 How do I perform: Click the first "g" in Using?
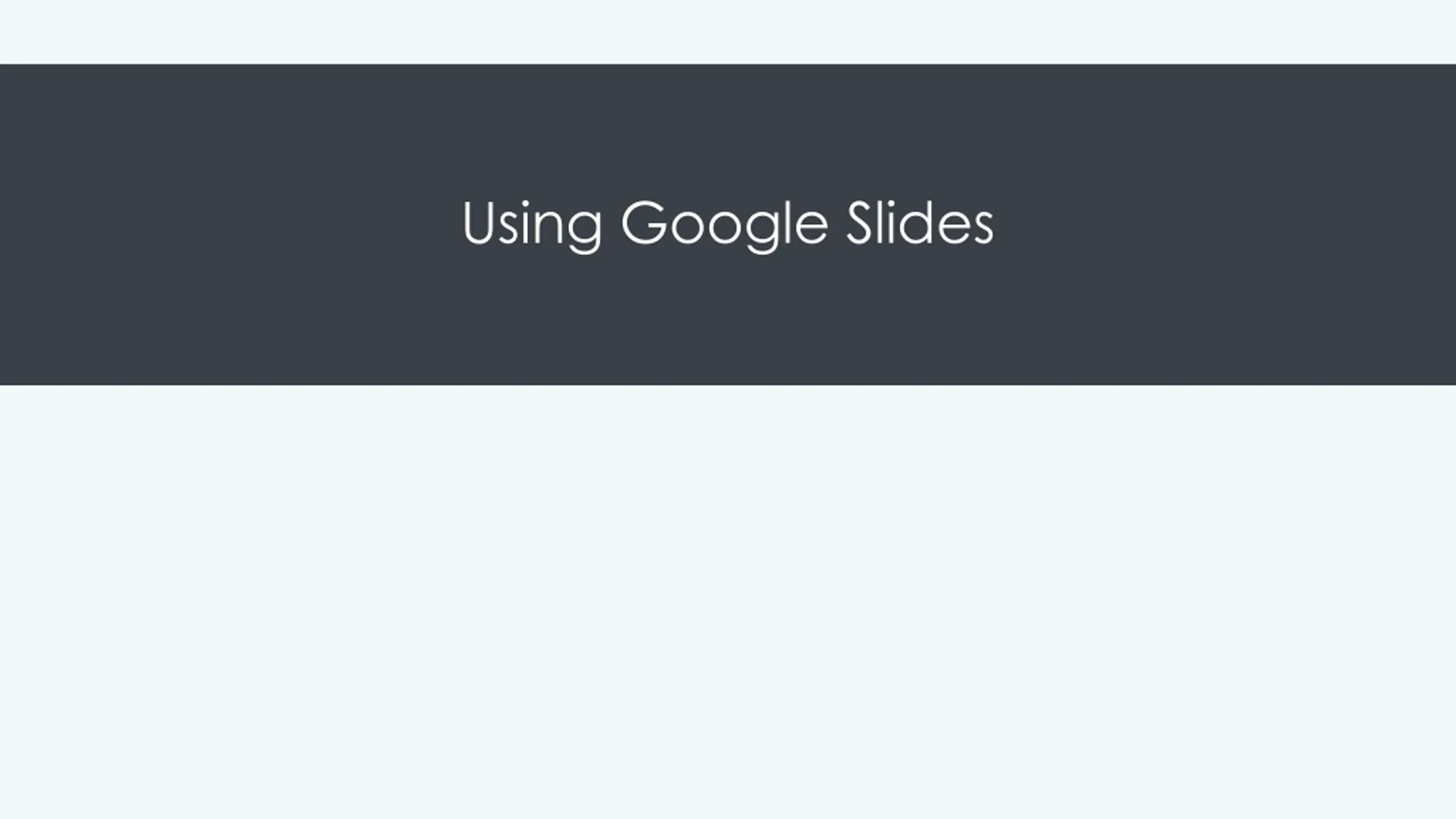(x=585, y=231)
